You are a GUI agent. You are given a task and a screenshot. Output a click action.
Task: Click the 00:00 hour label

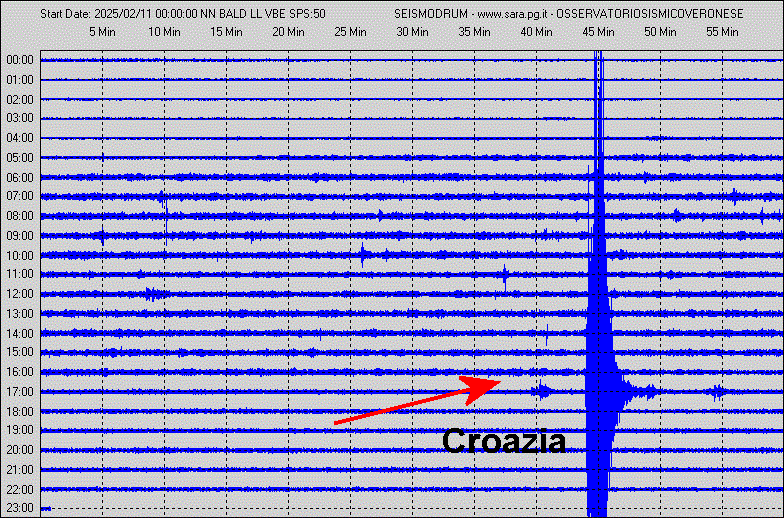point(20,60)
